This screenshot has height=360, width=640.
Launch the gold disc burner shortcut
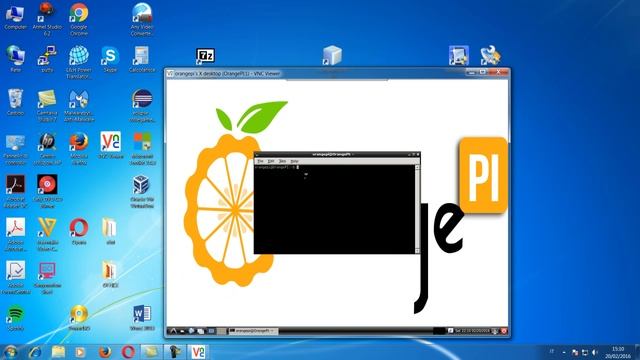(79, 318)
